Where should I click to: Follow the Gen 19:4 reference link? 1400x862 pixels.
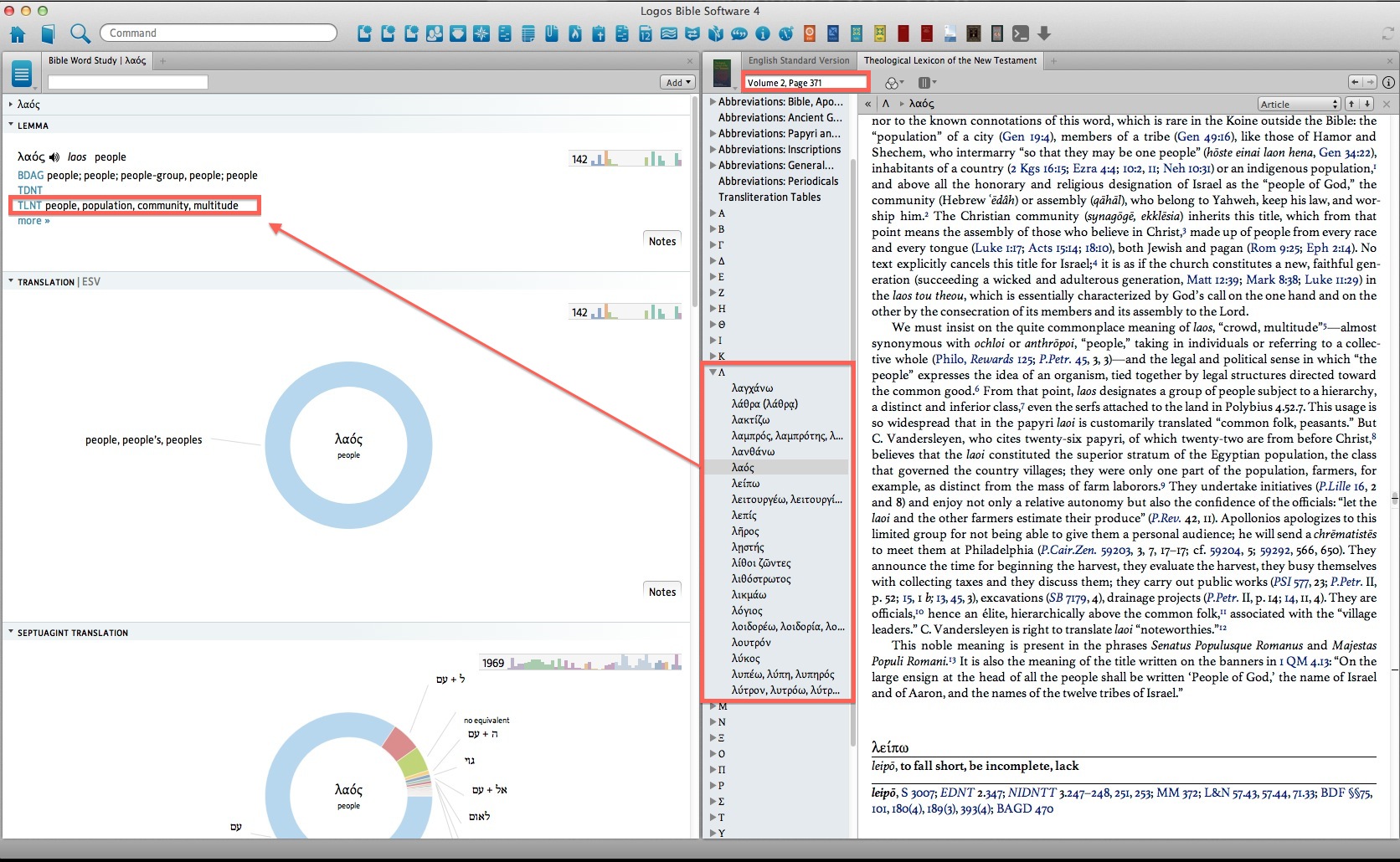[1027, 136]
